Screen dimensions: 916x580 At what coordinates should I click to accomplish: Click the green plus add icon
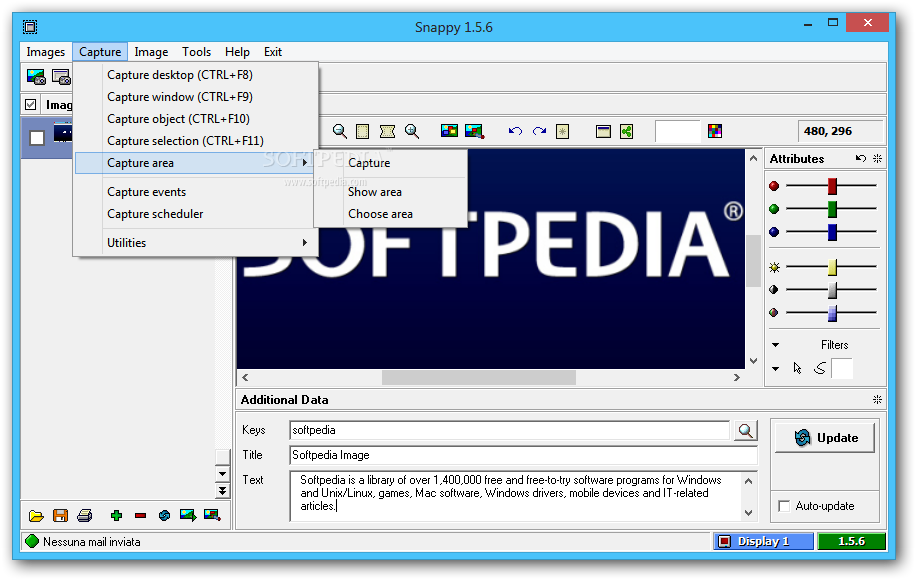116,515
